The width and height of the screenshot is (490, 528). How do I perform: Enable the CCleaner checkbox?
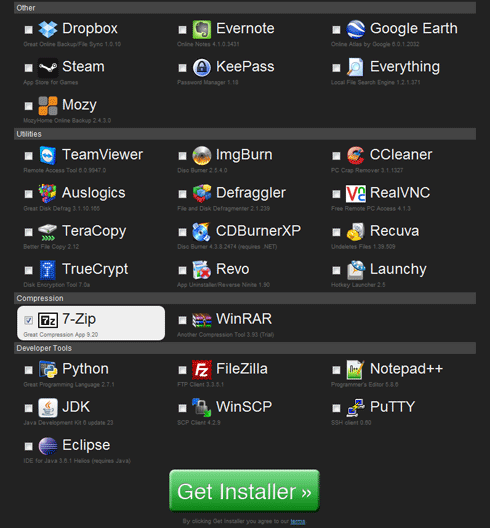[336, 156]
